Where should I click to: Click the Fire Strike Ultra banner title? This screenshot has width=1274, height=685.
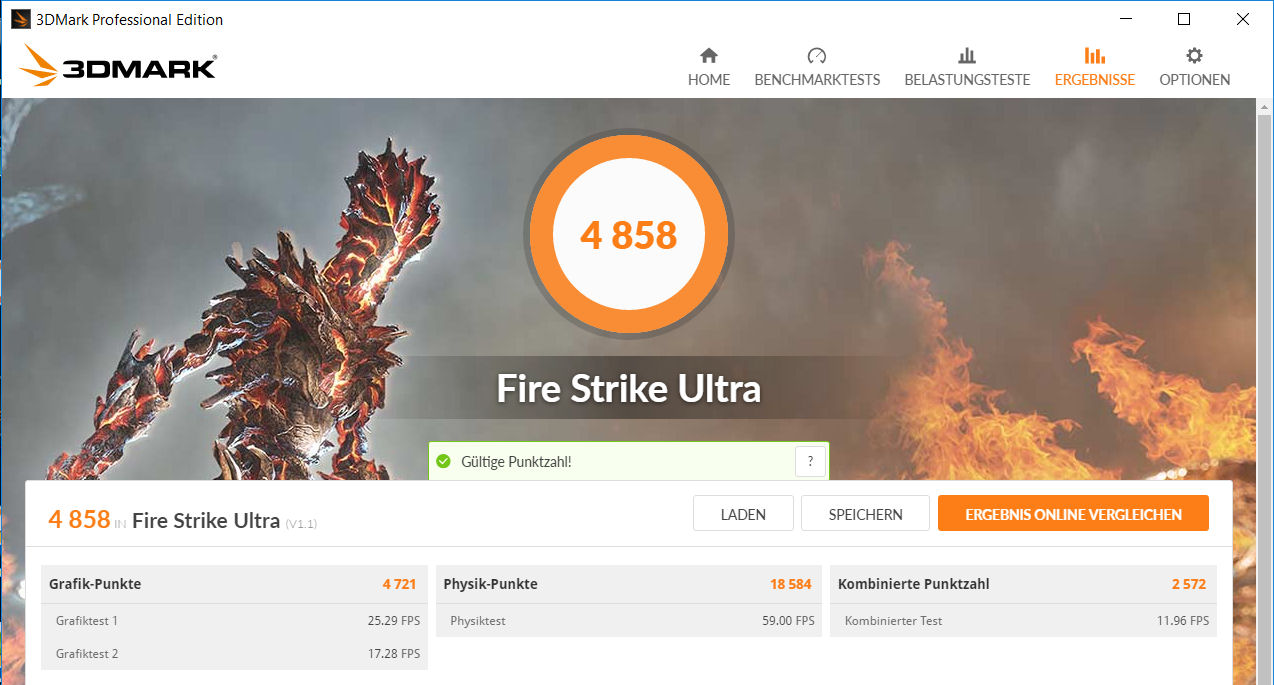point(629,389)
